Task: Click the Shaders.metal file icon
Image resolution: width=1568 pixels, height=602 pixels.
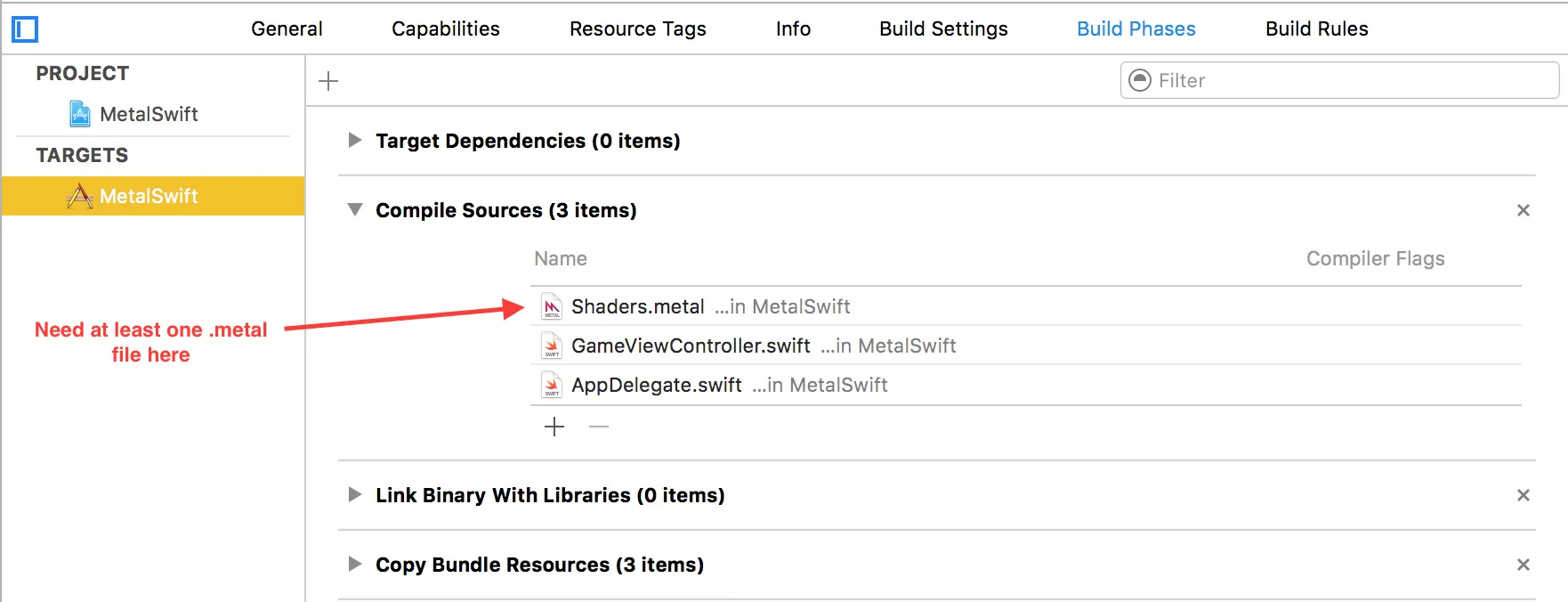Action: [x=552, y=306]
